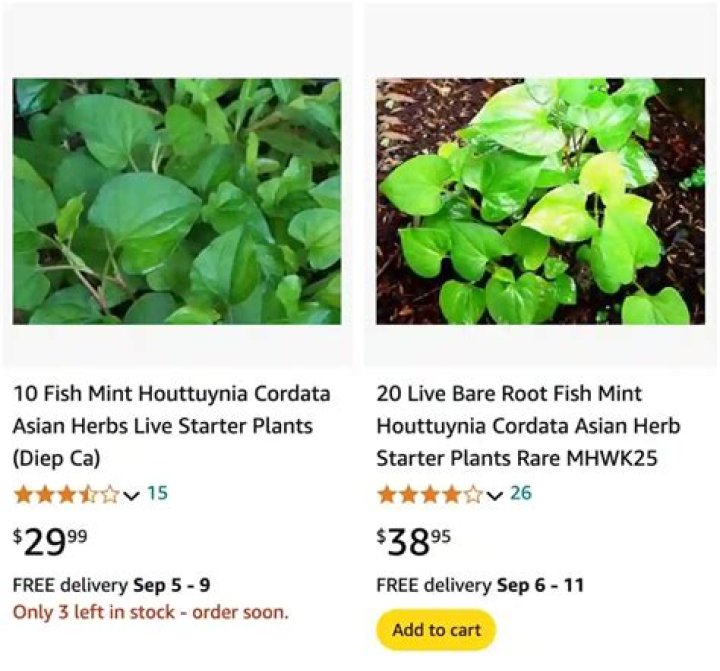Open the 26 reviews link
The image size is (720, 671).
(x=521, y=493)
